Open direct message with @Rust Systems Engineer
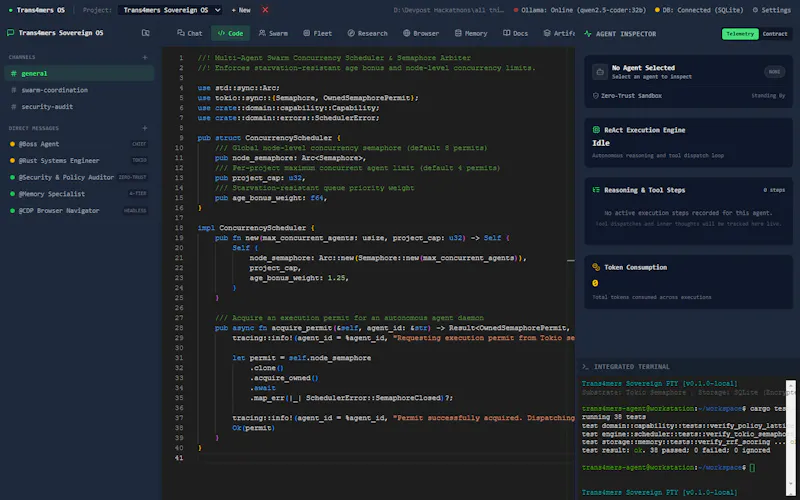This screenshot has height=500, width=800. [79, 160]
